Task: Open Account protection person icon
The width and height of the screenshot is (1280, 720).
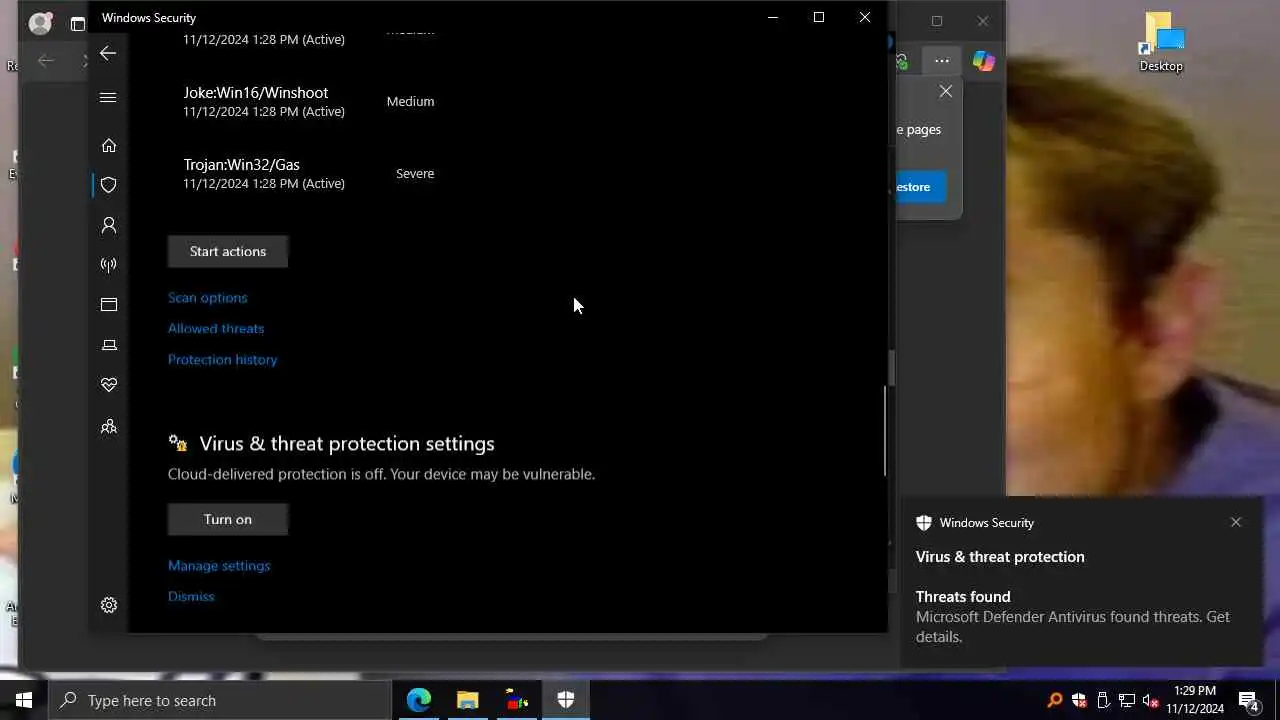Action: [109, 225]
